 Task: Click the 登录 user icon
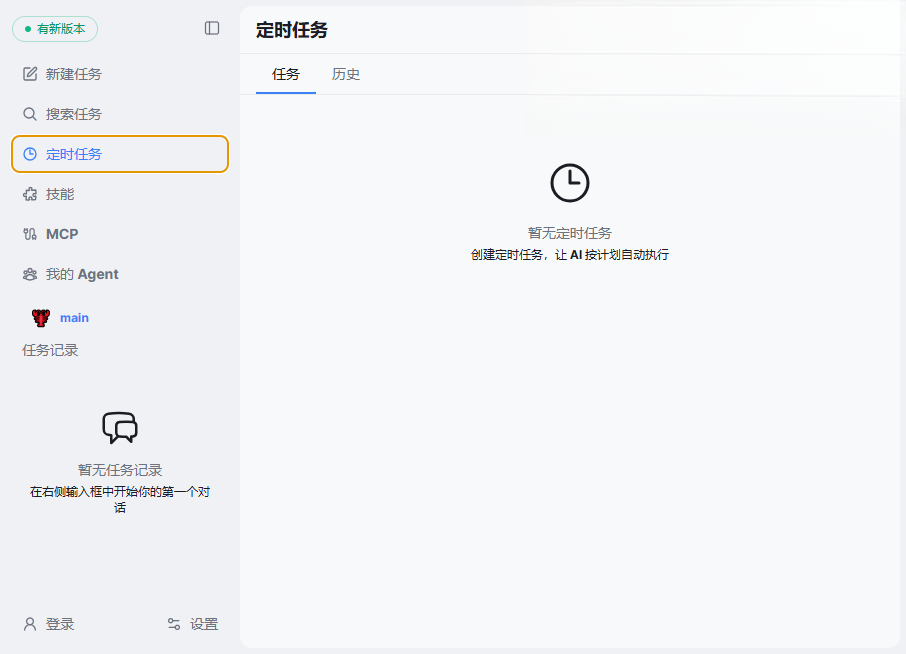pos(30,624)
